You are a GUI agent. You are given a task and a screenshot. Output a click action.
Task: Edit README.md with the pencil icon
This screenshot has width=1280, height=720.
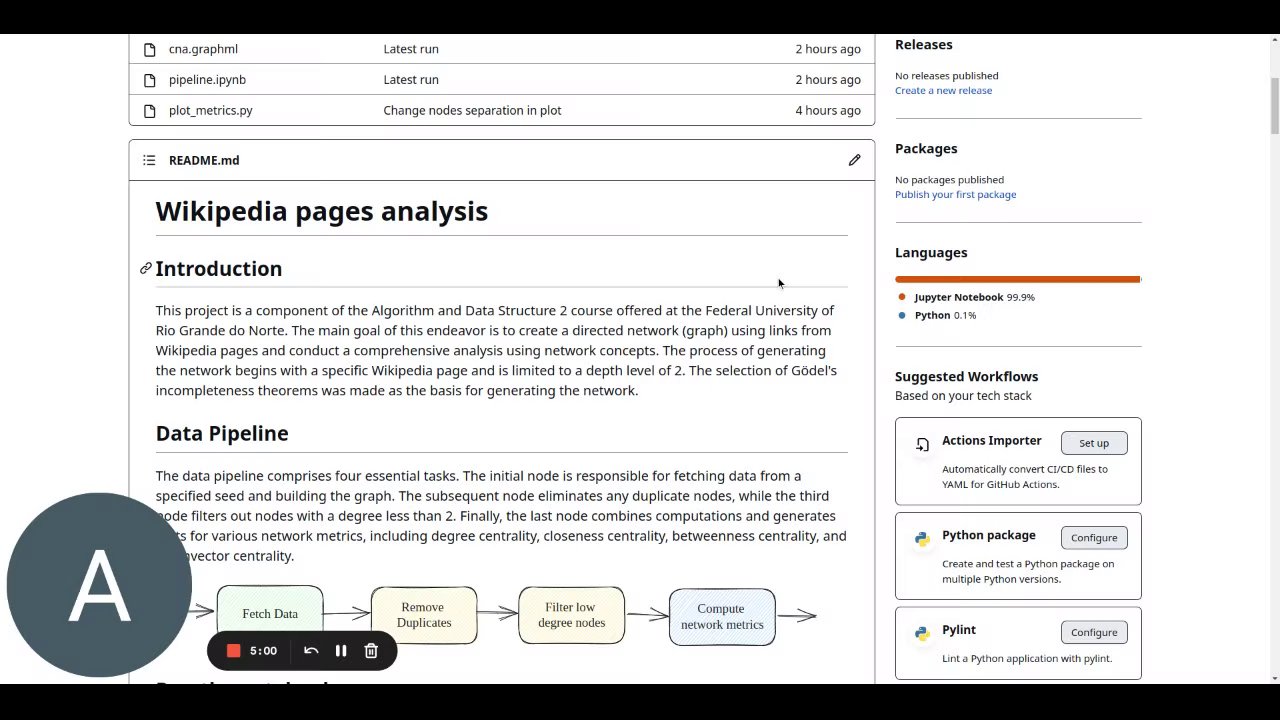pyautogui.click(x=854, y=160)
